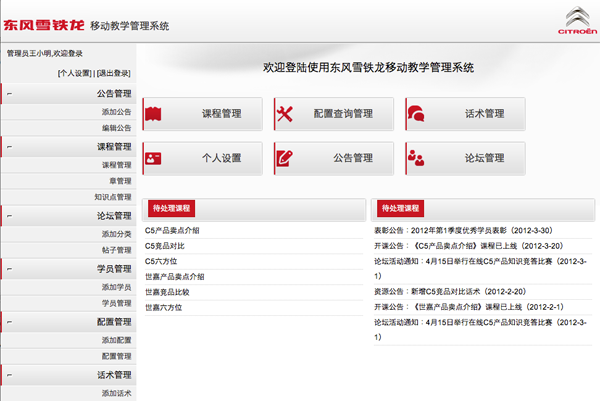Viewport: 600px width, 401px height.
Task: Open the 世嘉六方位 course
Action: pos(163,308)
